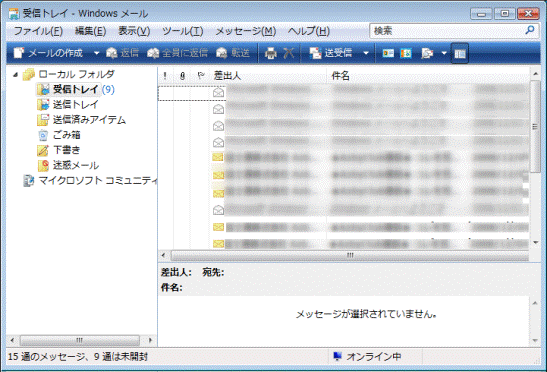Select the 送信済みアイテム folder

(x=89, y=120)
